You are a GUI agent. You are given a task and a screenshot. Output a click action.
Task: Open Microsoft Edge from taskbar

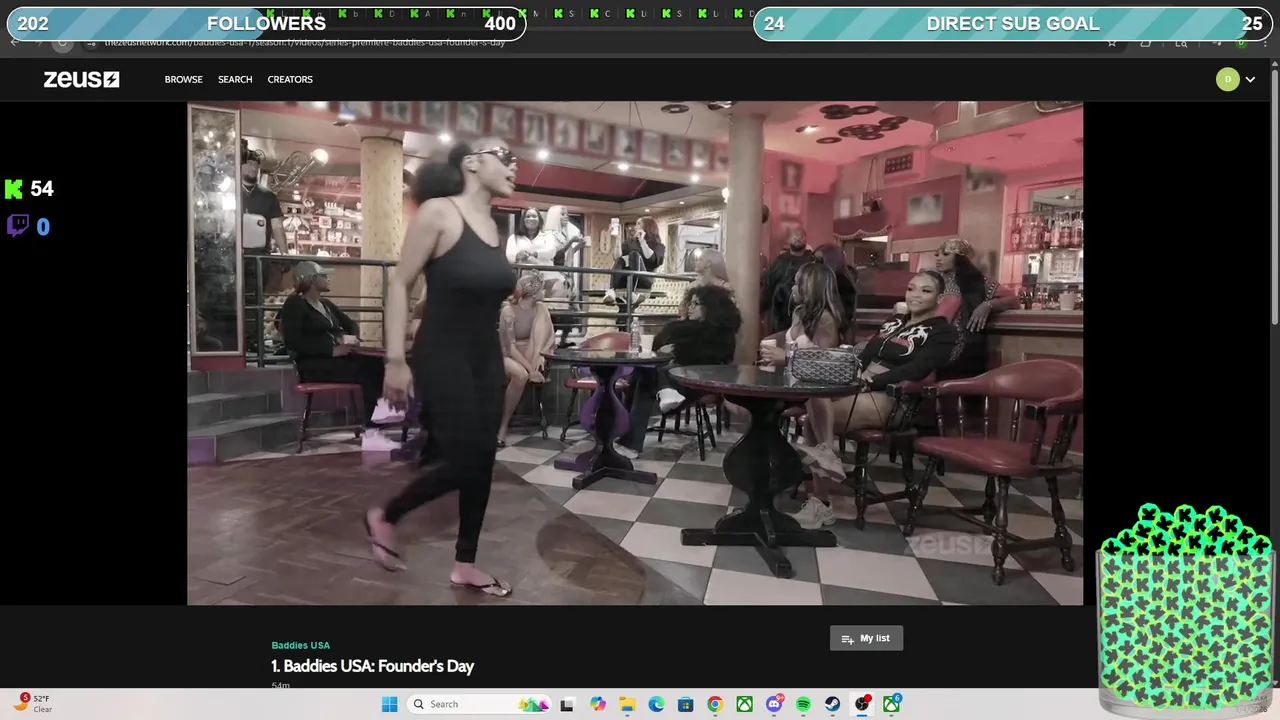pos(656,704)
